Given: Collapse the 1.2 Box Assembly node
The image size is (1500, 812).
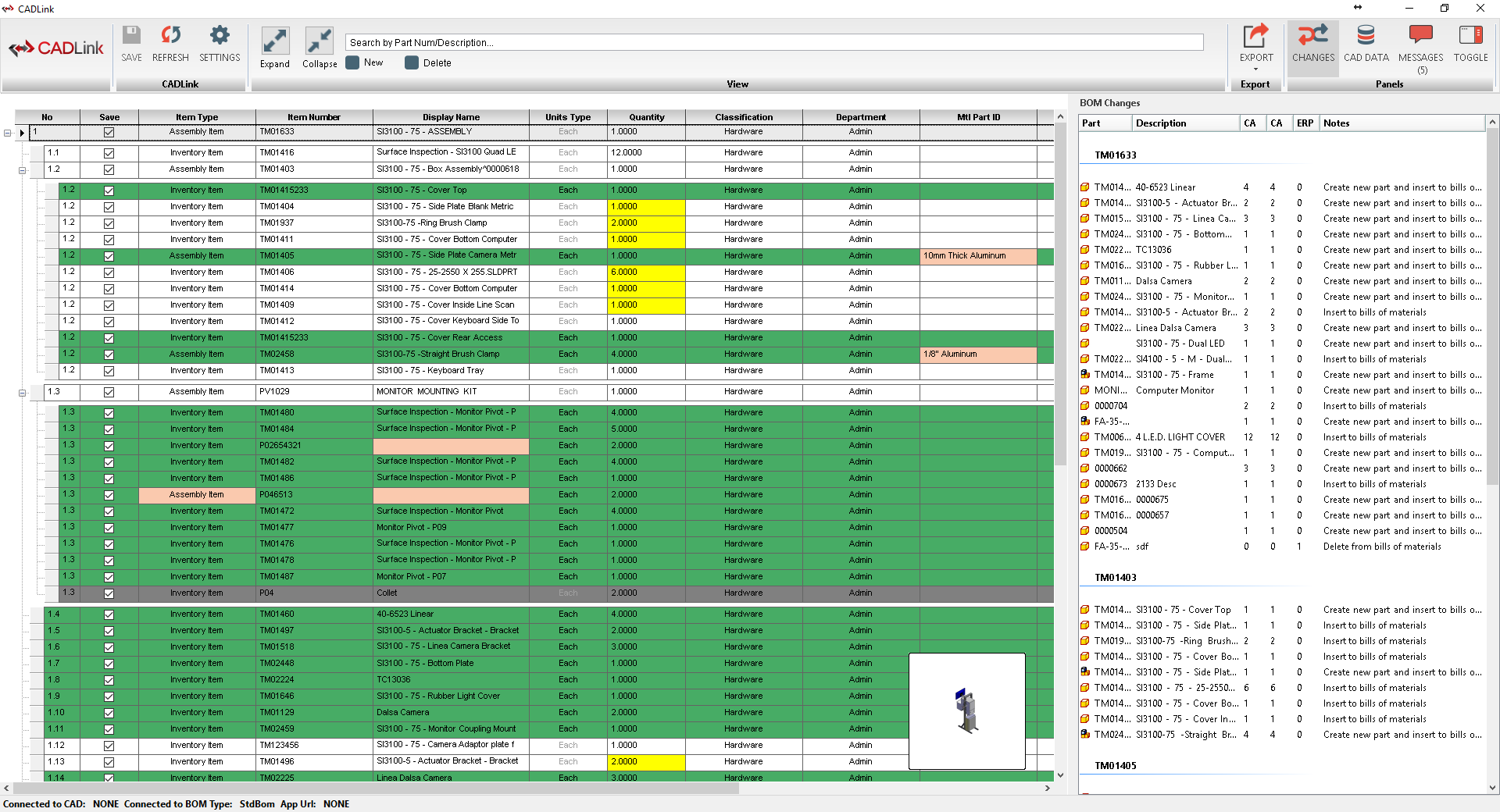Looking at the screenshot, I should [x=22, y=170].
